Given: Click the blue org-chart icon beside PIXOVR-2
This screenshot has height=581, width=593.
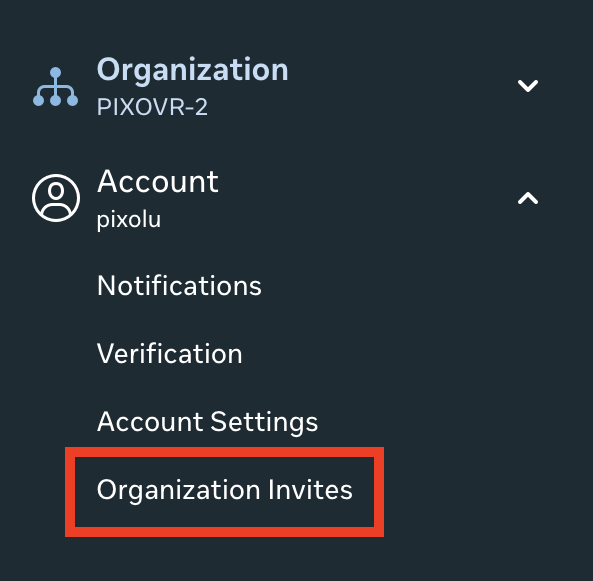Looking at the screenshot, I should tap(56, 87).
